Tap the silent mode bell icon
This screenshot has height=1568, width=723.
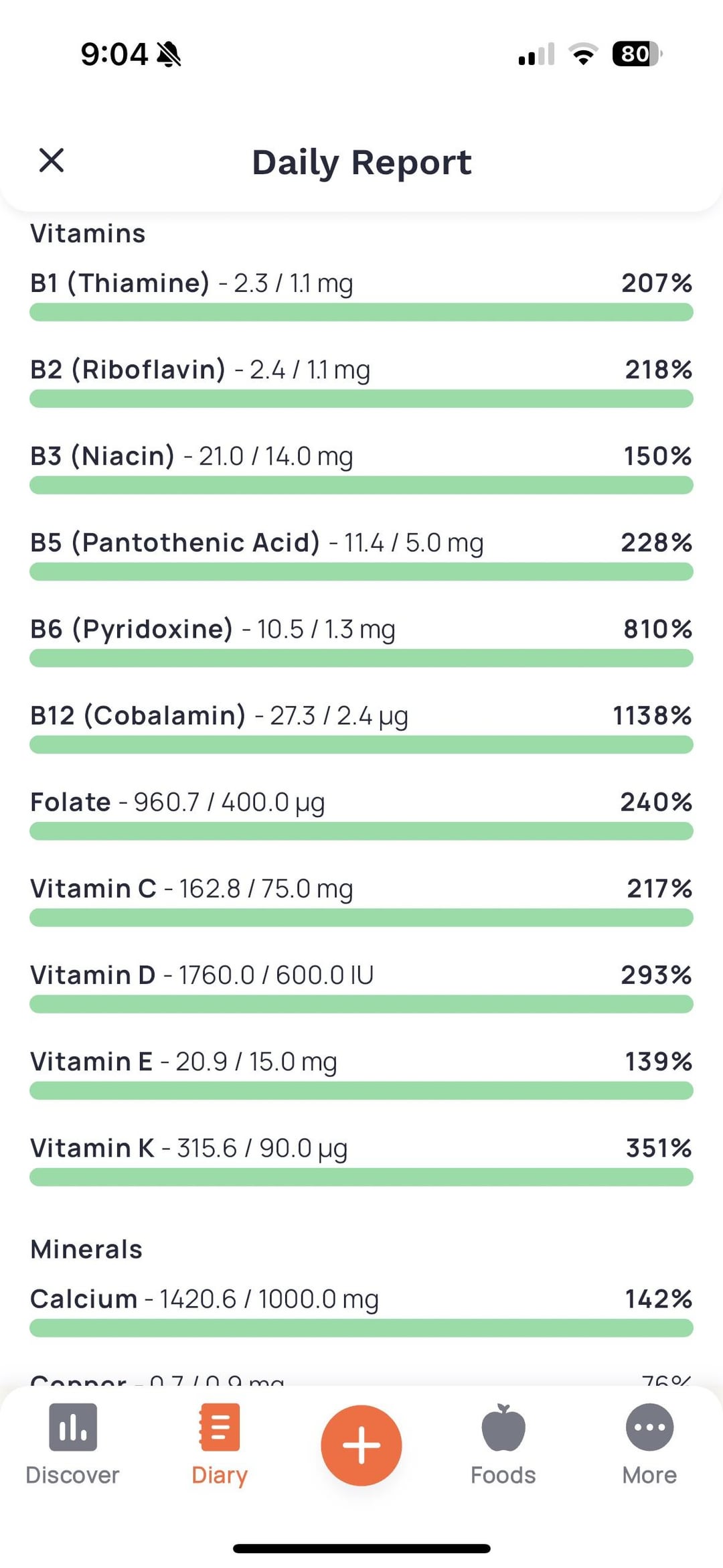tap(169, 54)
